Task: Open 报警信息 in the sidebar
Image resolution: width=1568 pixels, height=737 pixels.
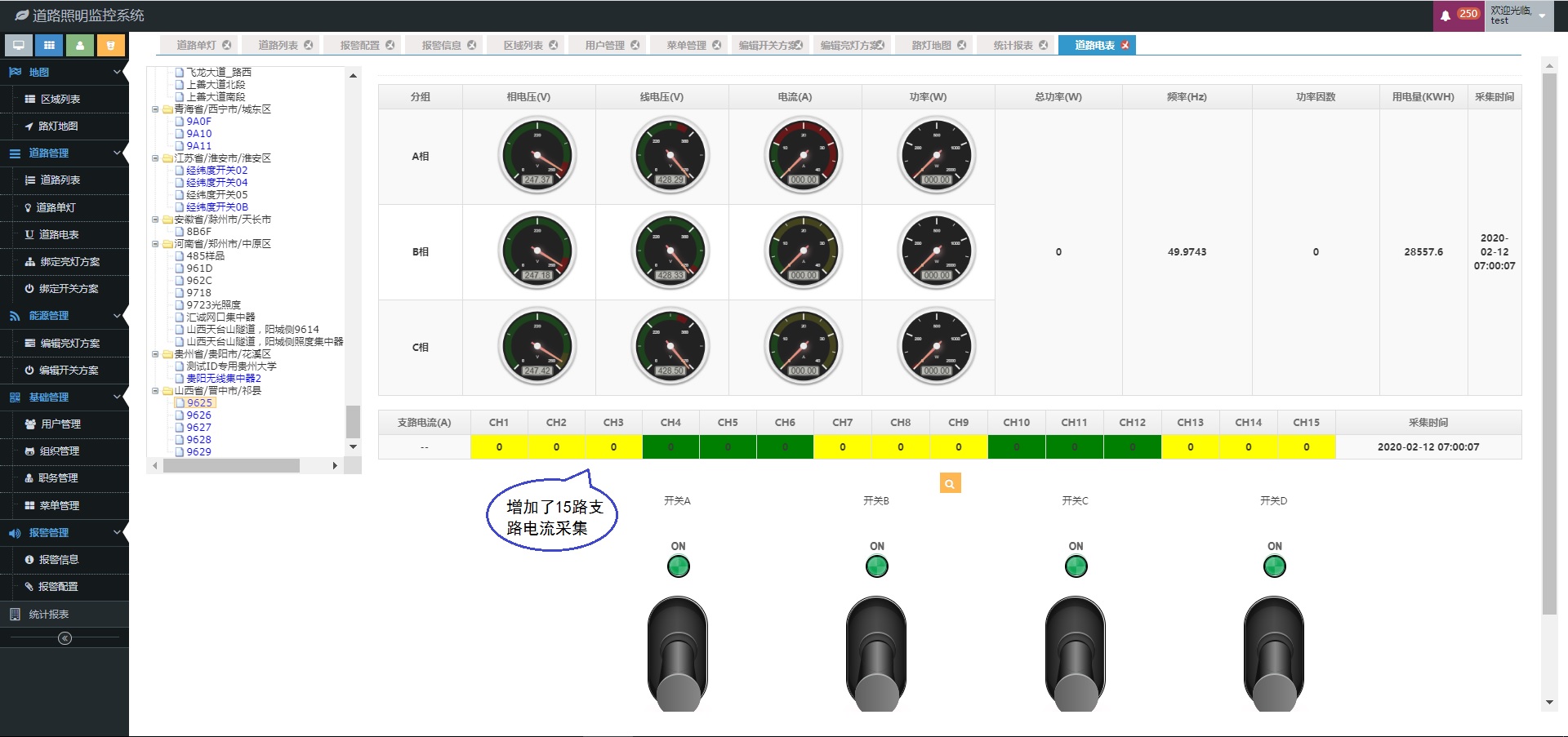Action: [59, 560]
